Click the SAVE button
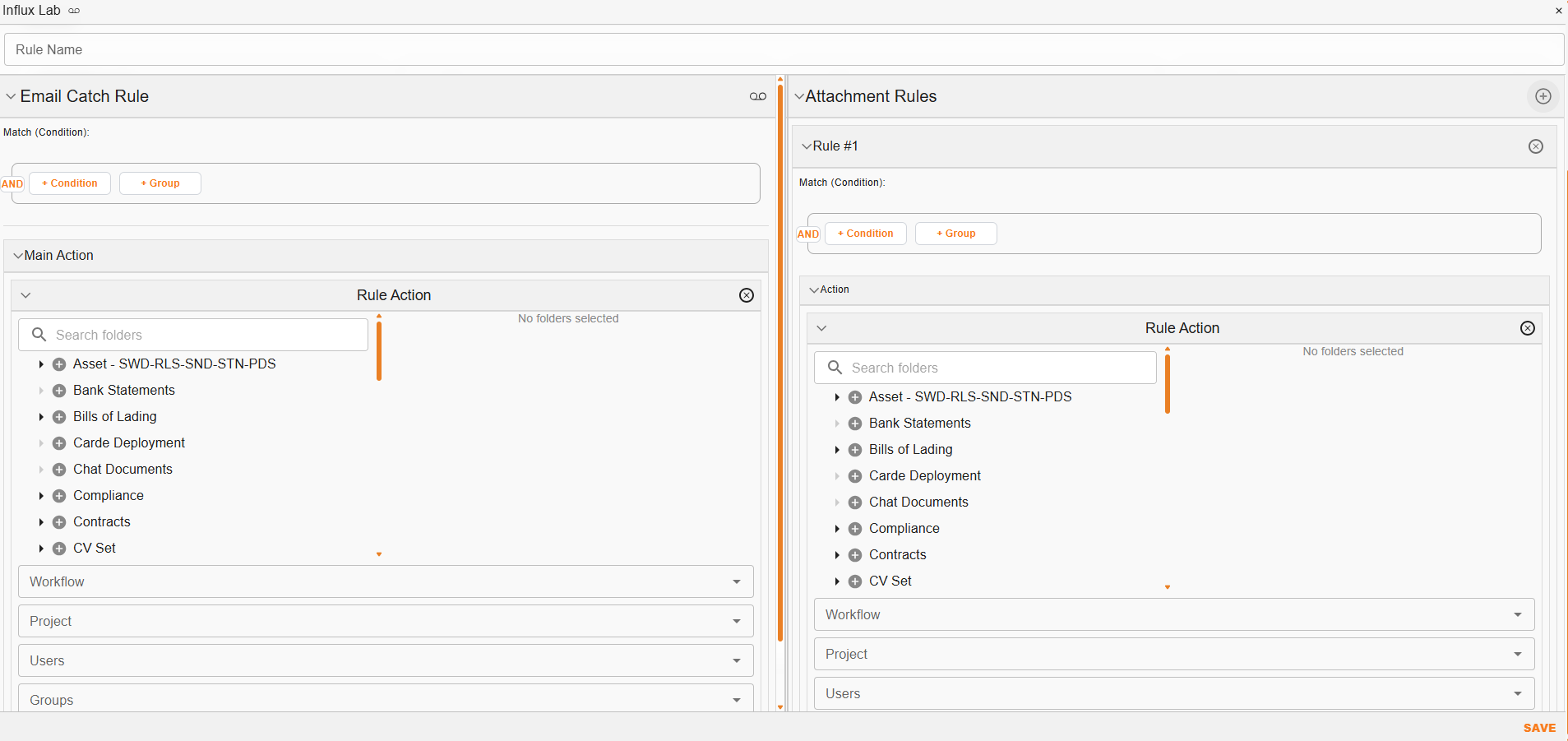 (x=1539, y=728)
